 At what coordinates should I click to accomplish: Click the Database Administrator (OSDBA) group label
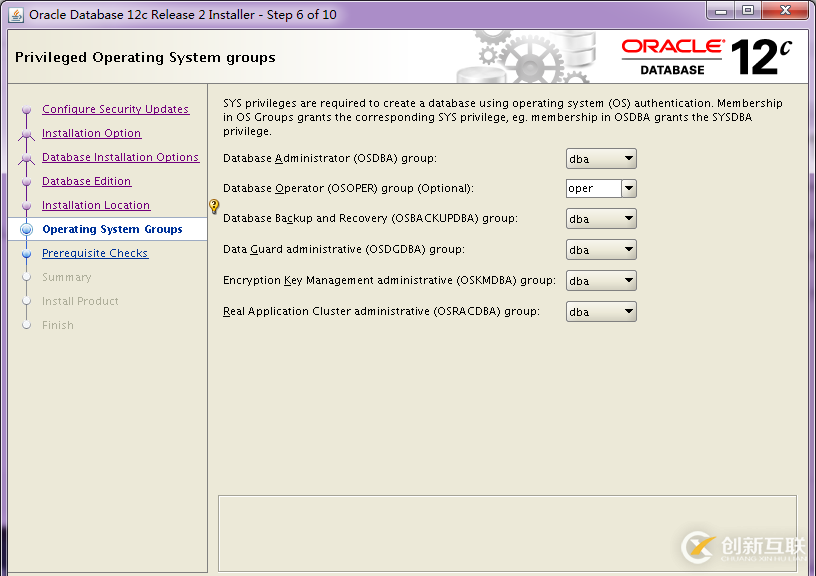coord(330,158)
